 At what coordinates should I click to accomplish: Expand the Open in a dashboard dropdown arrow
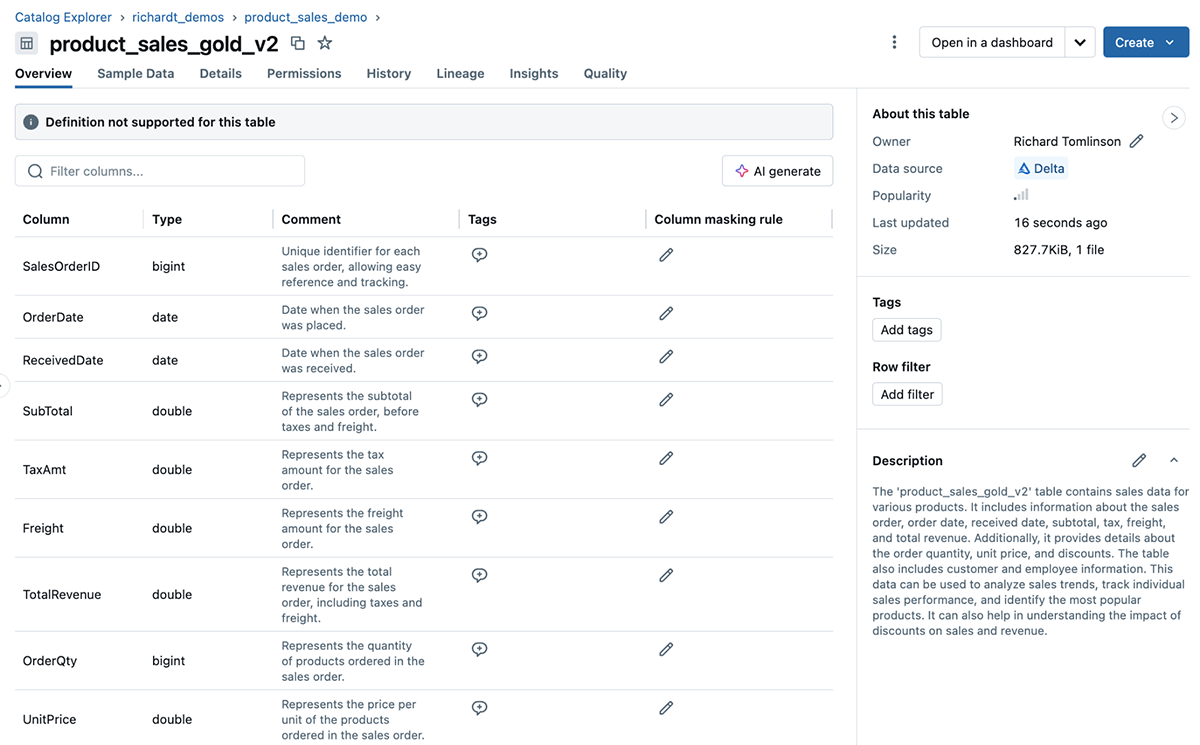click(x=1079, y=42)
